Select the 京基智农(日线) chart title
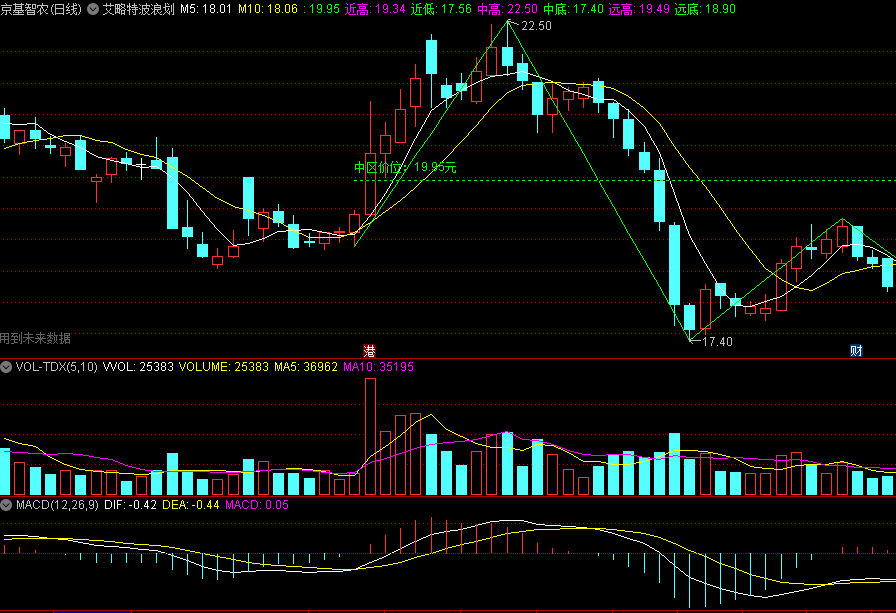The width and height of the screenshot is (896, 613). 41,9
